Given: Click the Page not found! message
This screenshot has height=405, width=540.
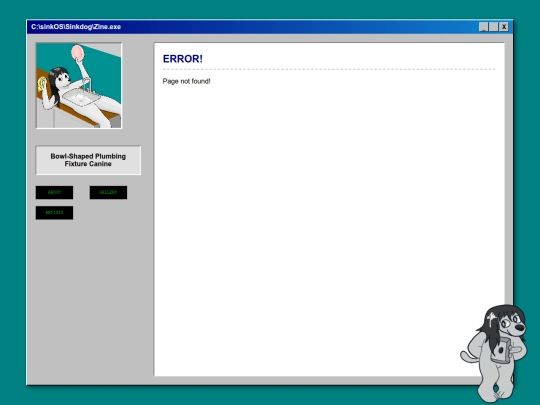Looking at the screenshot, I should click(186, 81).
